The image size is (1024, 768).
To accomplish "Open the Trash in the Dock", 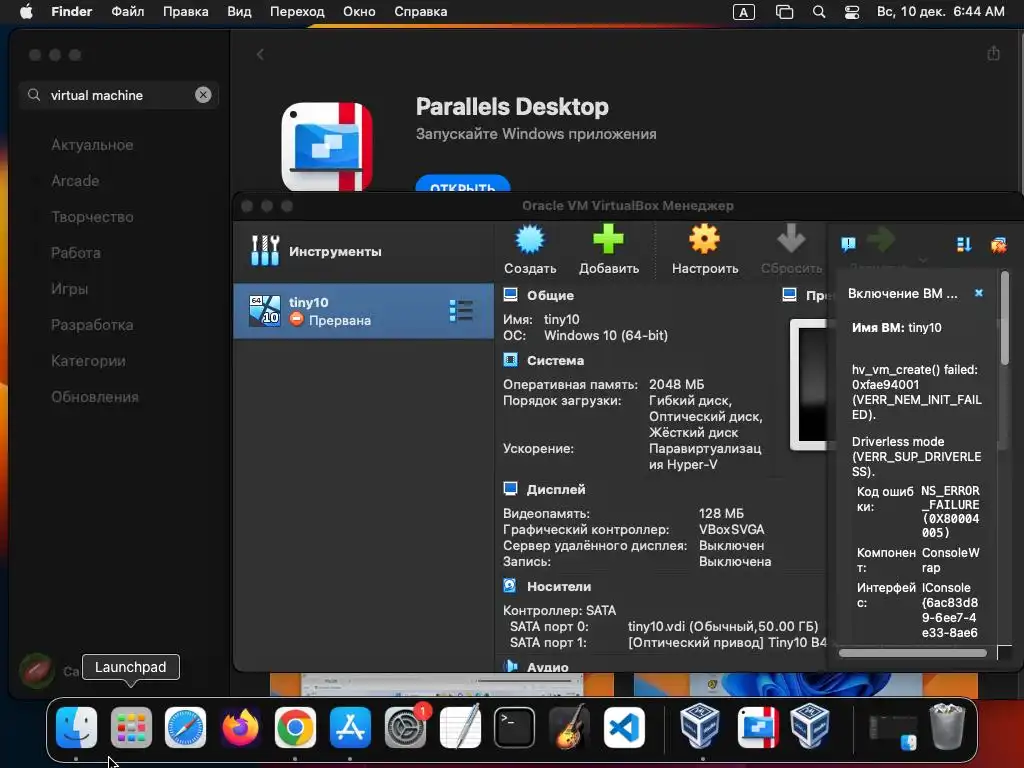I will 948,726.
